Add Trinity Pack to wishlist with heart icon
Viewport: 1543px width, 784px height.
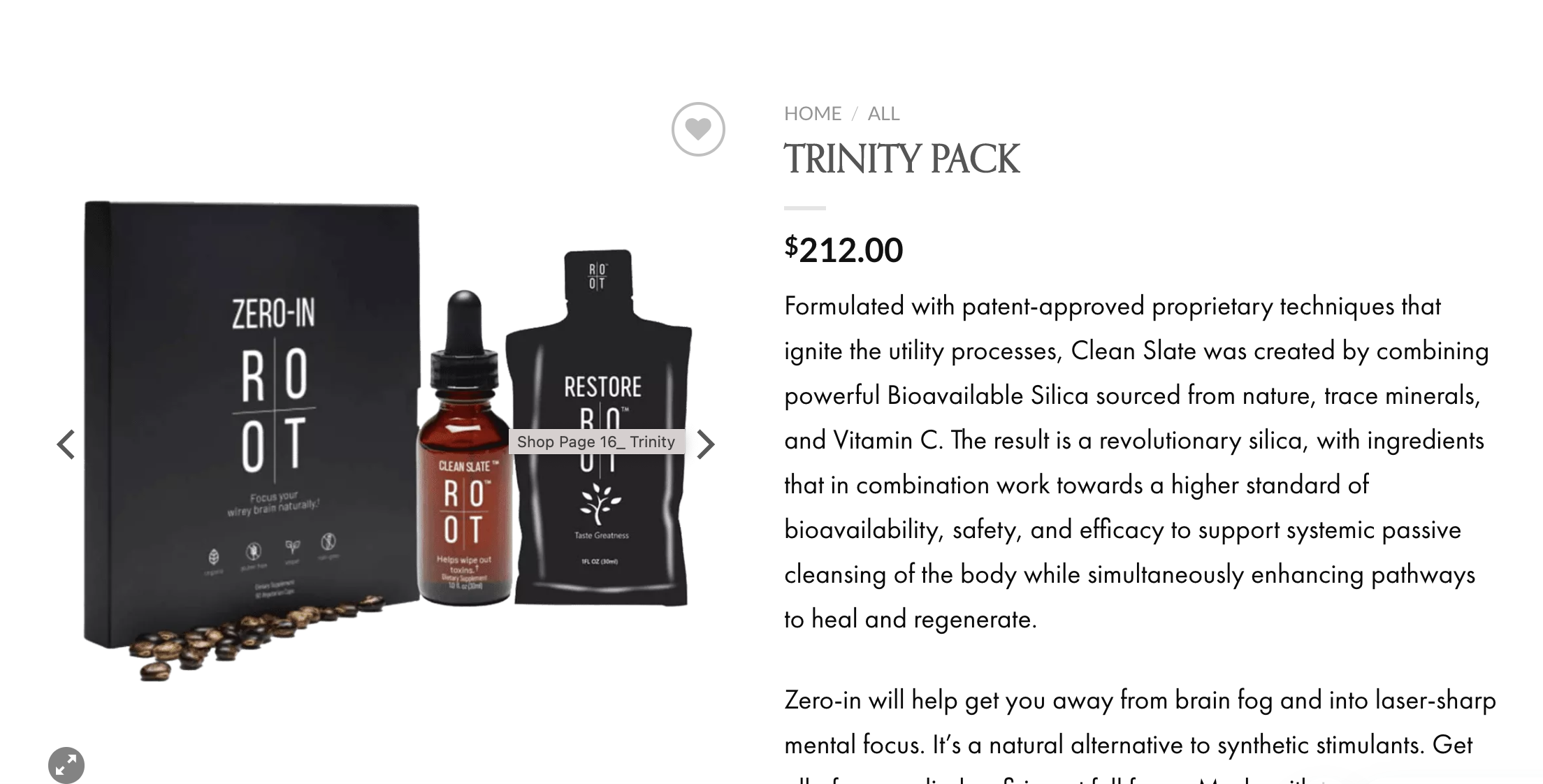[698, 129]
